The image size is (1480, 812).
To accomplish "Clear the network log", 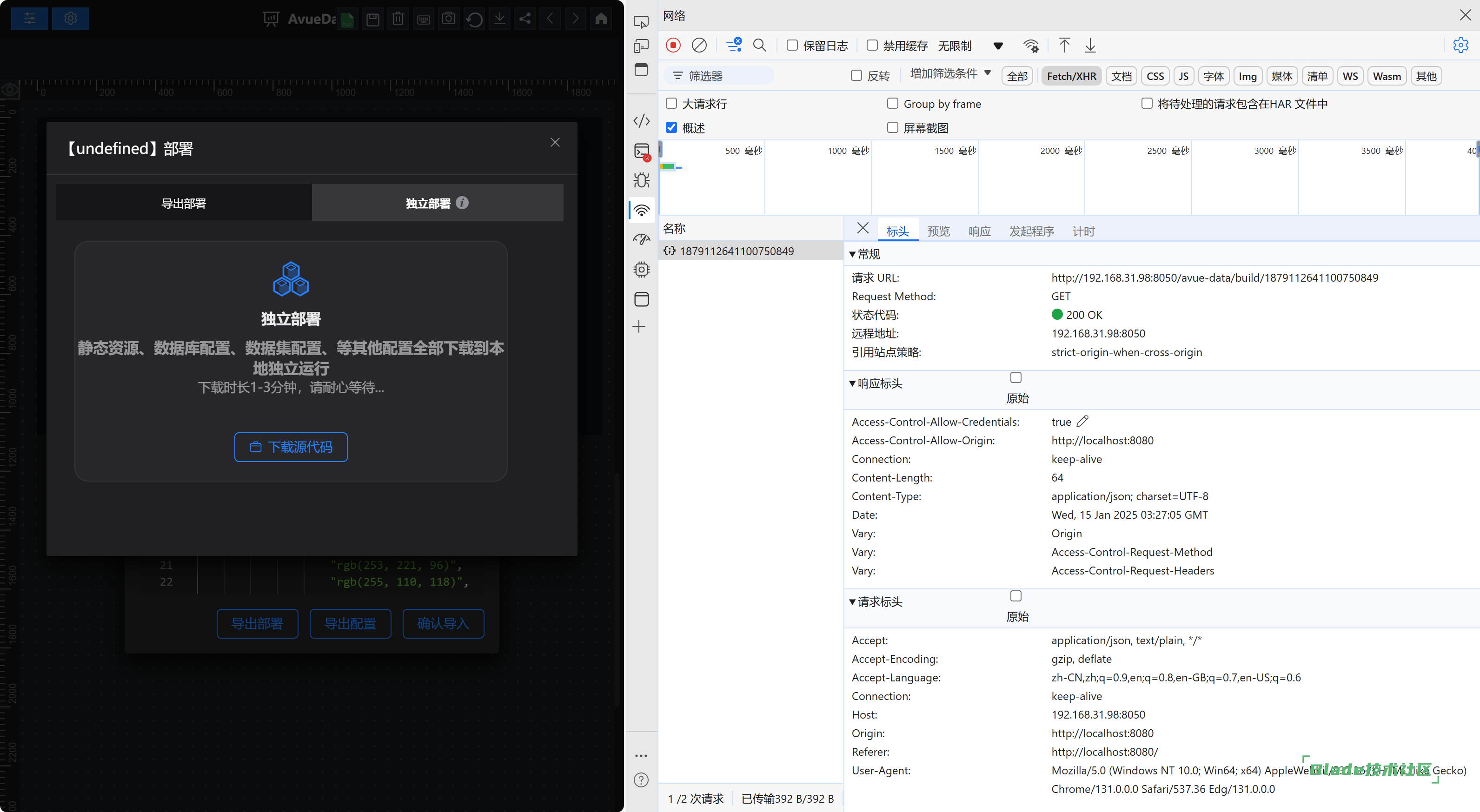I will pyautogui.click(x=699, y=46).
